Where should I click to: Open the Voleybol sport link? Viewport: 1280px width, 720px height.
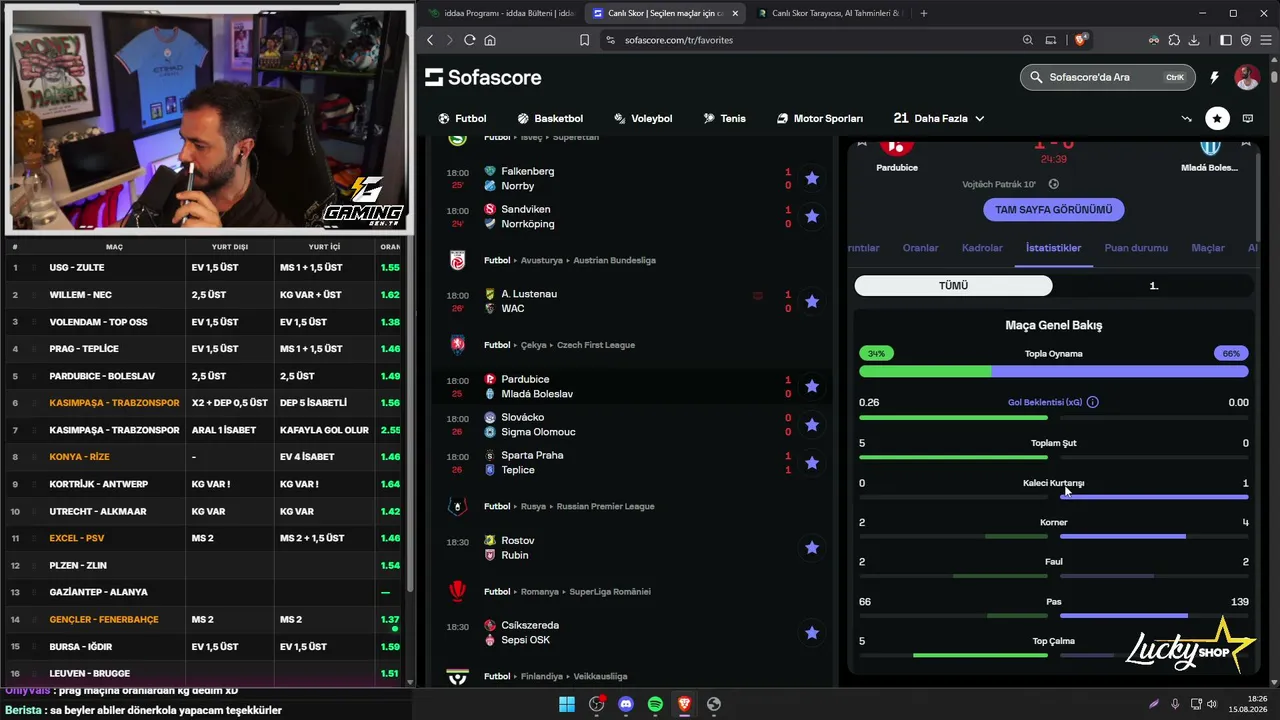pyautogui.click(x=643, y=118)
